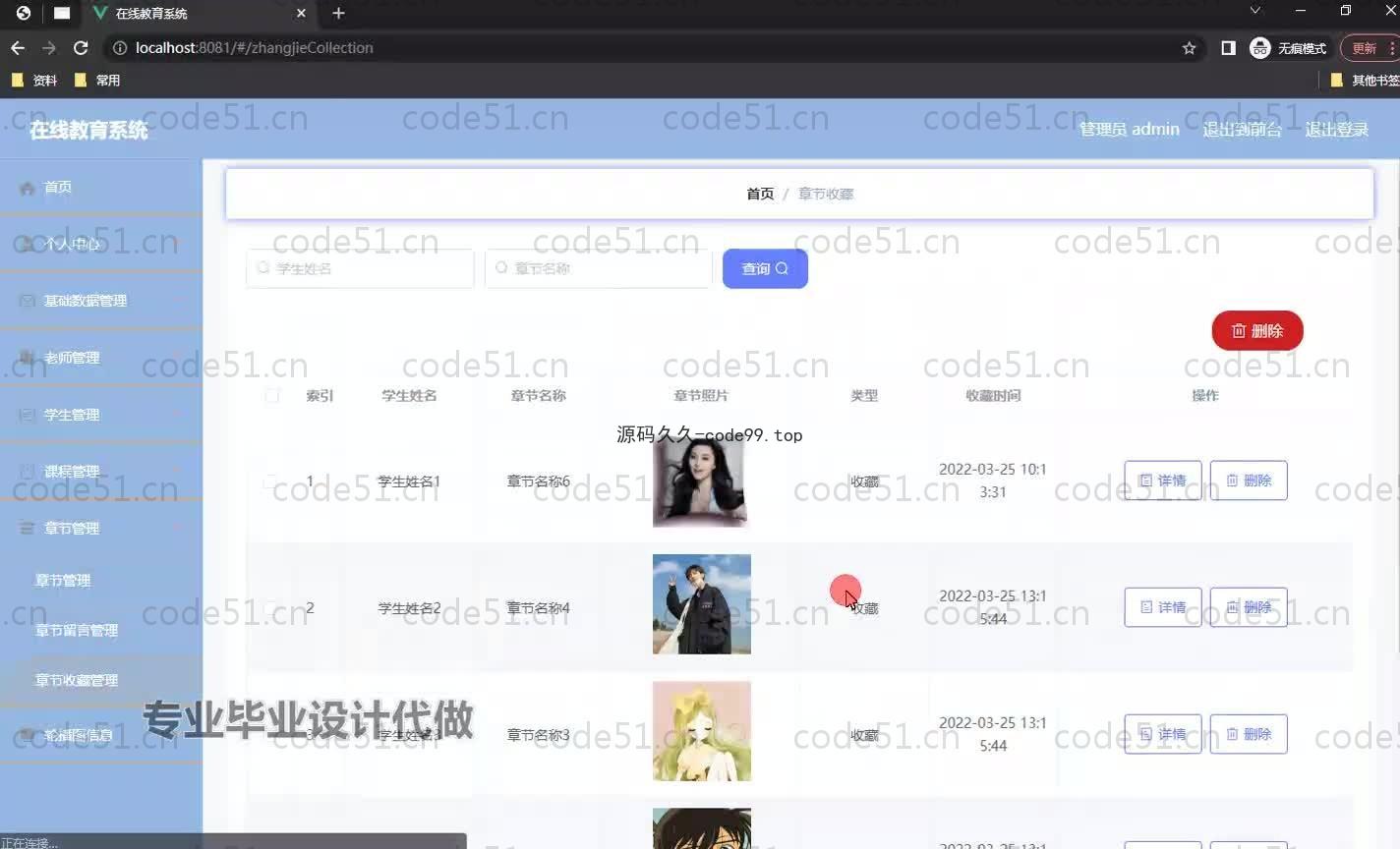The width and height of the screenshot is (1400, 849).
Task: Click 管理员 admin label
Action: 1129,129
